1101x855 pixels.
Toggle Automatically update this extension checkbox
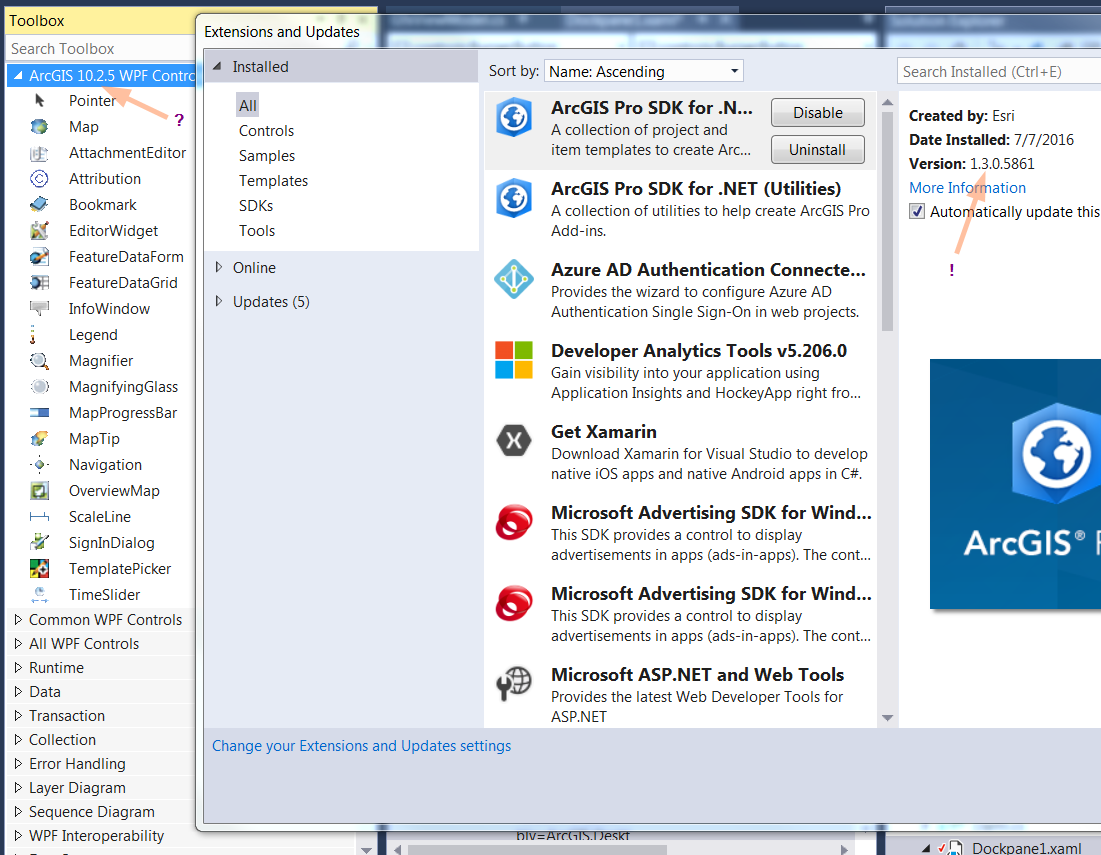[917, 211]
